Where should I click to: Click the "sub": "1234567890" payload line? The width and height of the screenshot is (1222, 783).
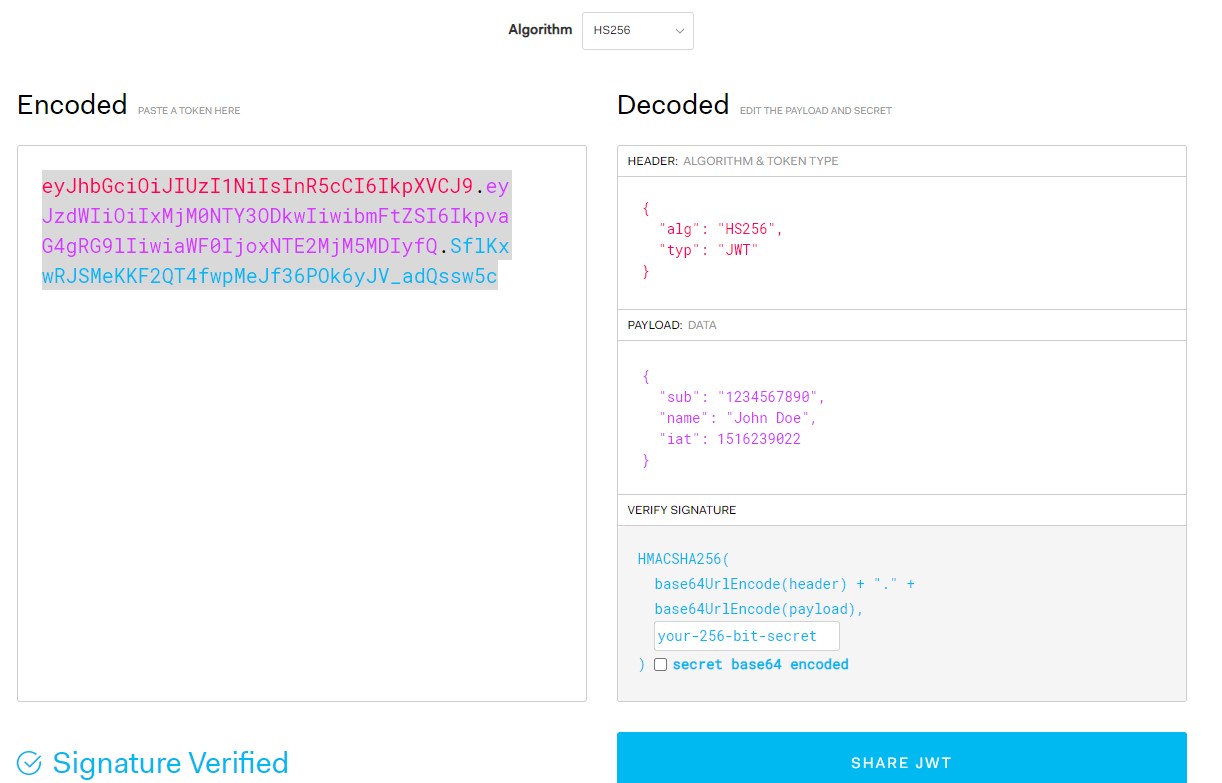[741, 397]
